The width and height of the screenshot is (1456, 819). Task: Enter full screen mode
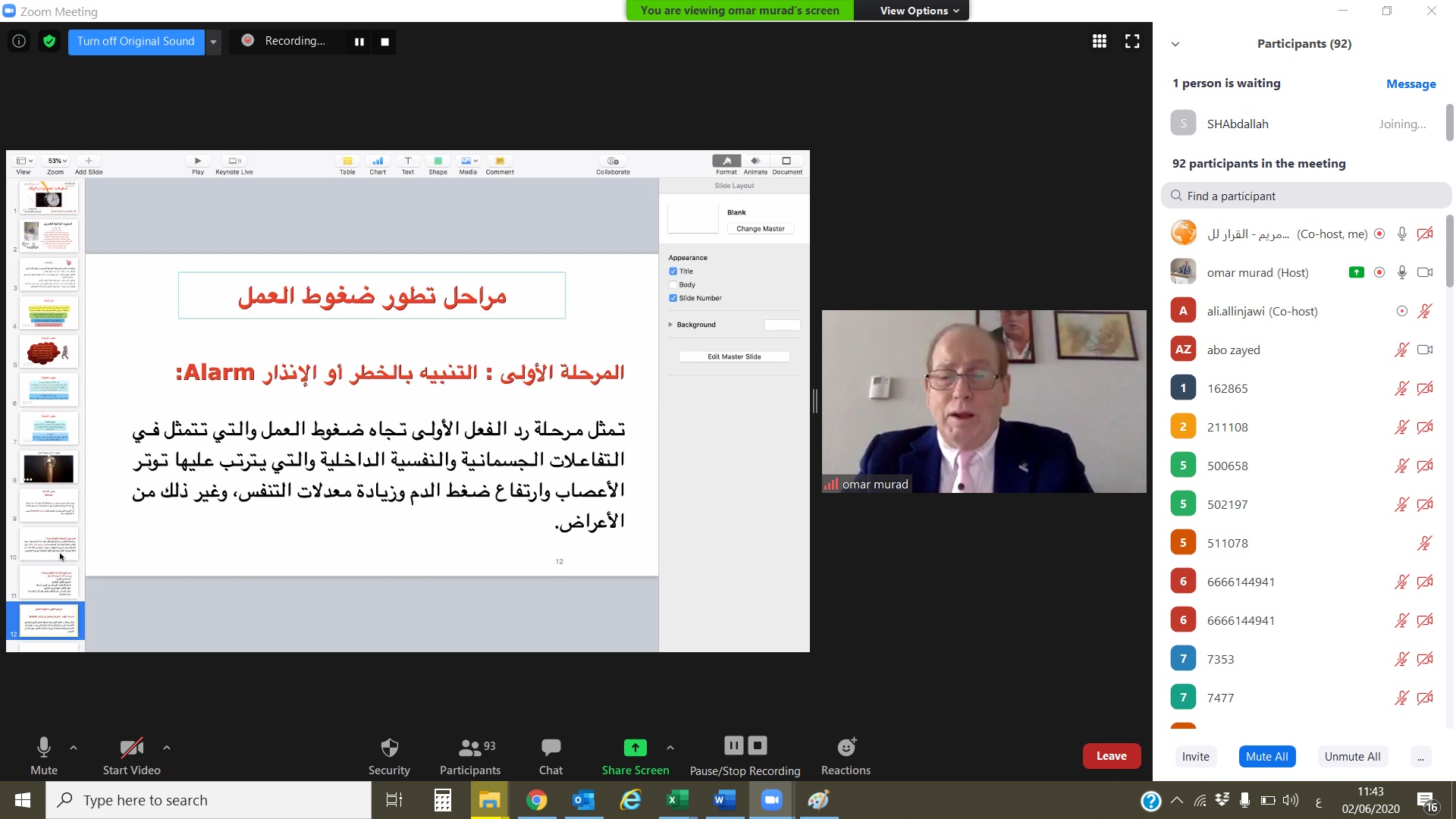click(x=1132, y=42)
